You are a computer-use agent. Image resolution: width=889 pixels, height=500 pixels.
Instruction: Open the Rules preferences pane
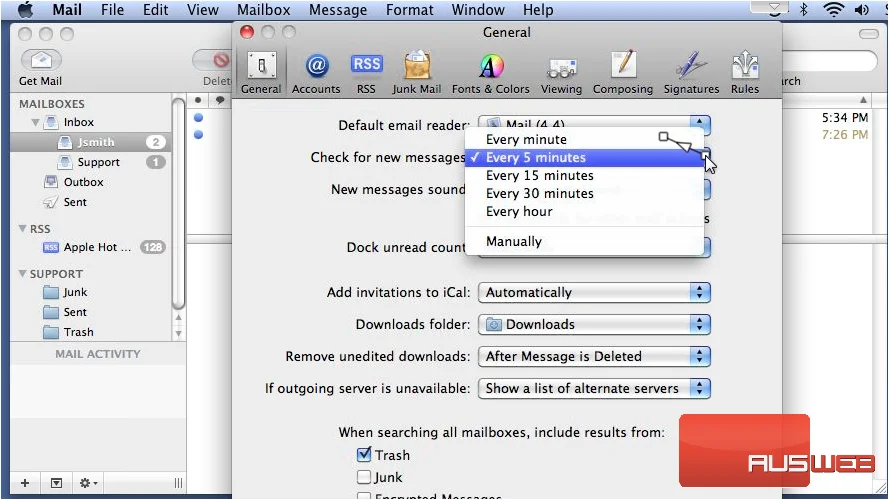pos(745,73)
